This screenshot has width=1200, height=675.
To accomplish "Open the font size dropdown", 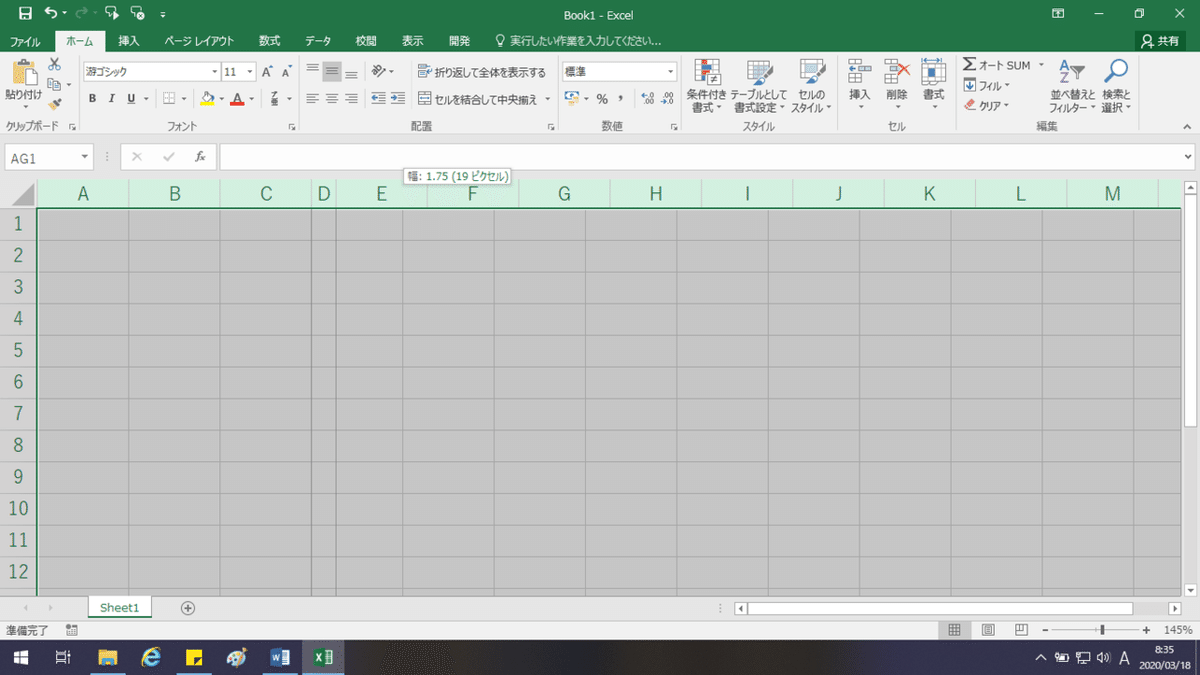I will point(249,72).
